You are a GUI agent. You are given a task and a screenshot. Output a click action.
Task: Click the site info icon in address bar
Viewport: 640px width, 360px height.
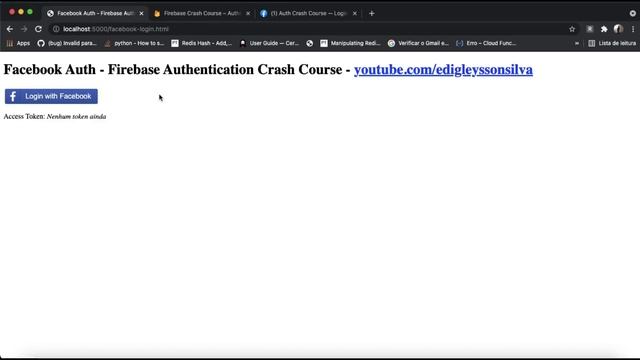click(56, 29)
